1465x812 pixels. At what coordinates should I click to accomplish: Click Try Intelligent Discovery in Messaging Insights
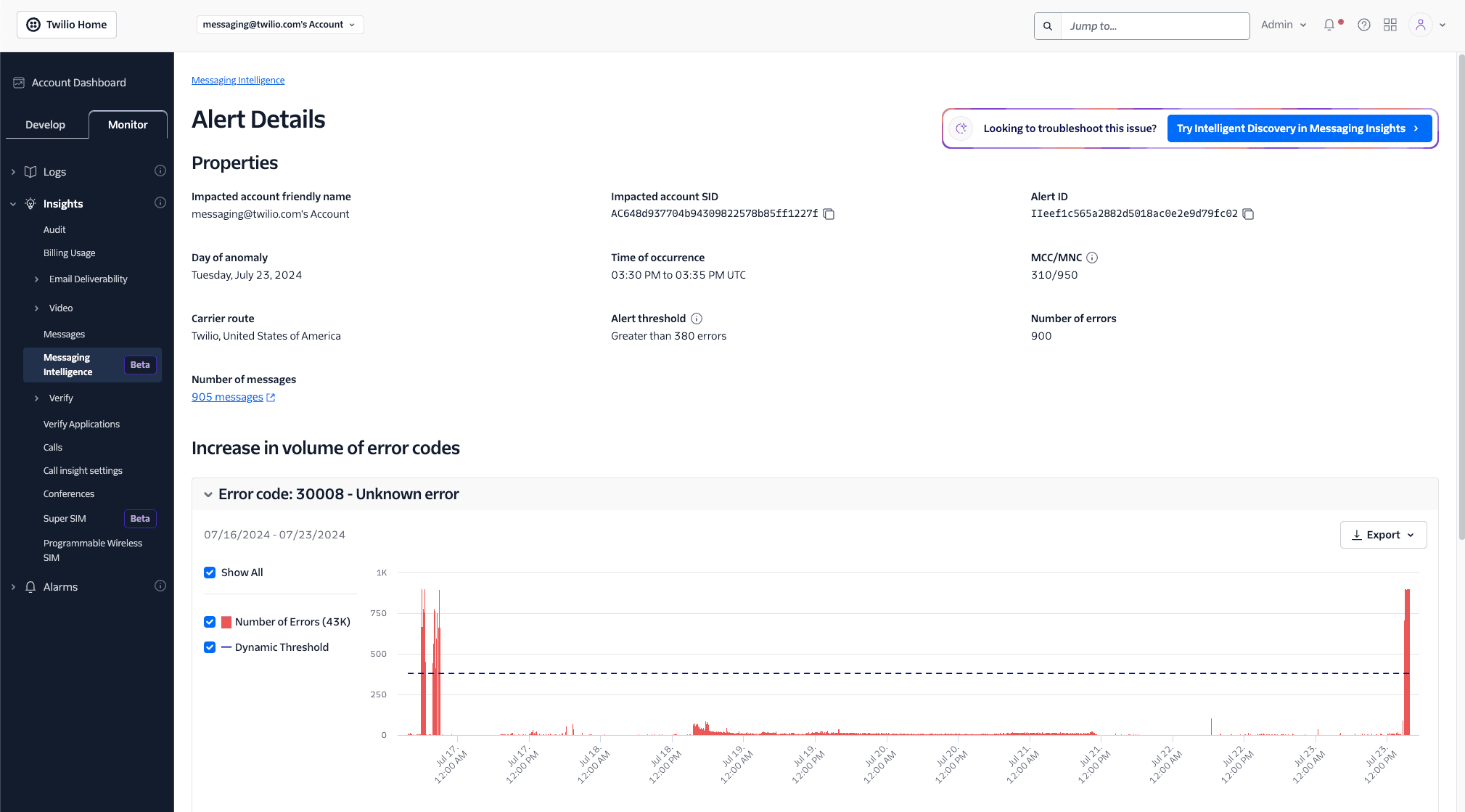point(1298,128)
